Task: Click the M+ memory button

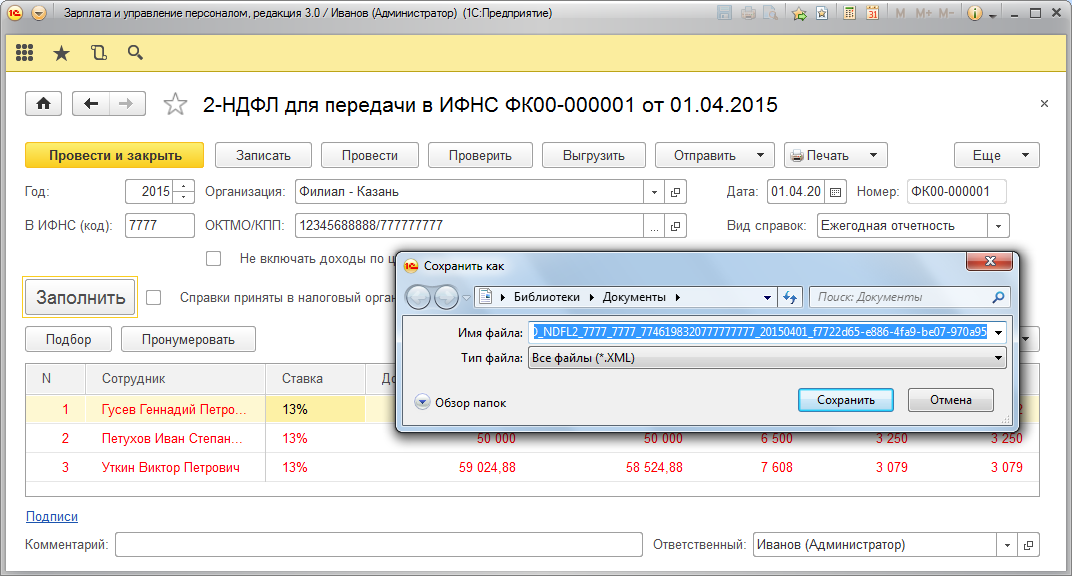Action: [923, 13]
